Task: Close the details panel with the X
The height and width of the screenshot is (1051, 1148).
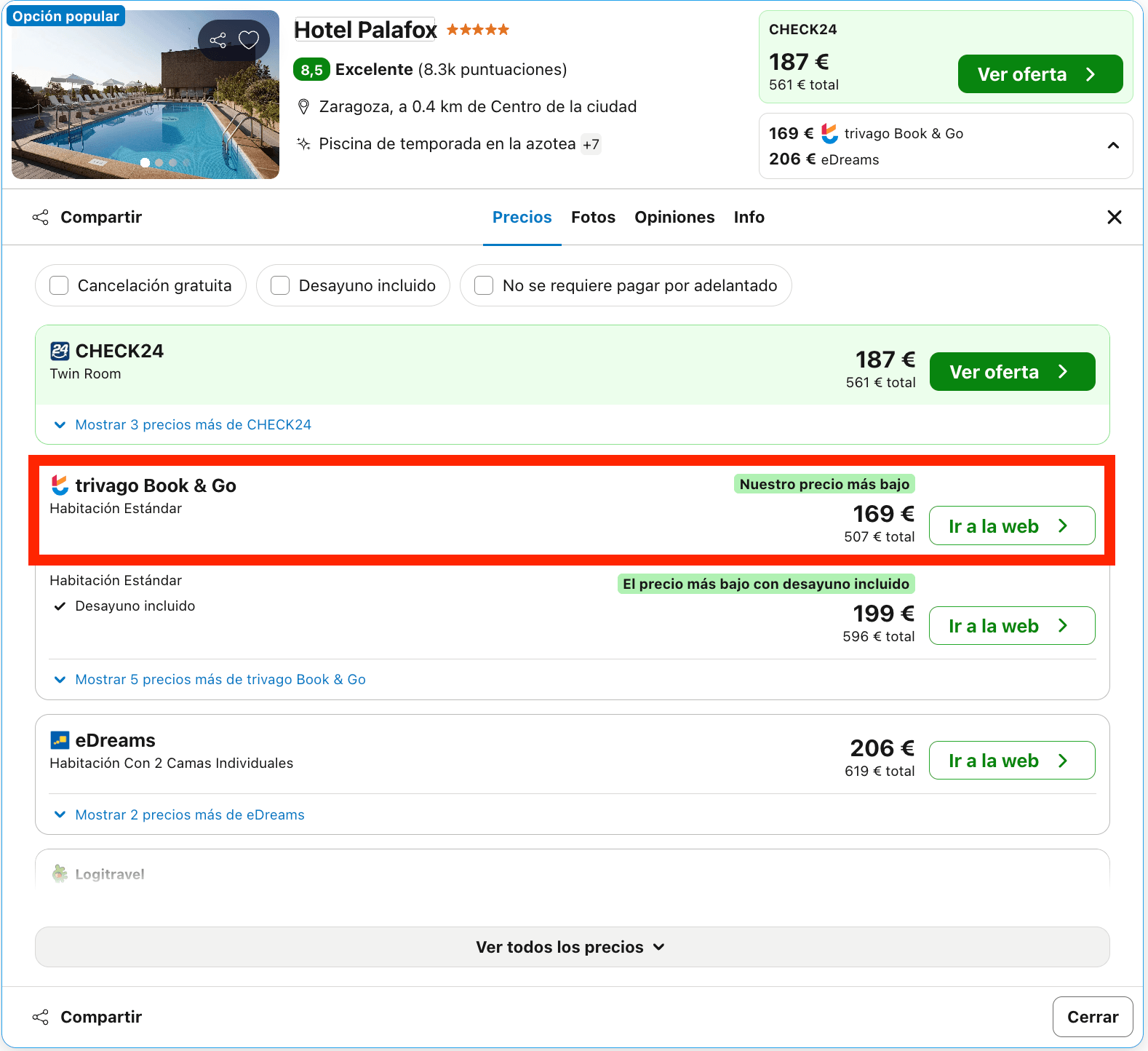Action: click(1114, 217)
